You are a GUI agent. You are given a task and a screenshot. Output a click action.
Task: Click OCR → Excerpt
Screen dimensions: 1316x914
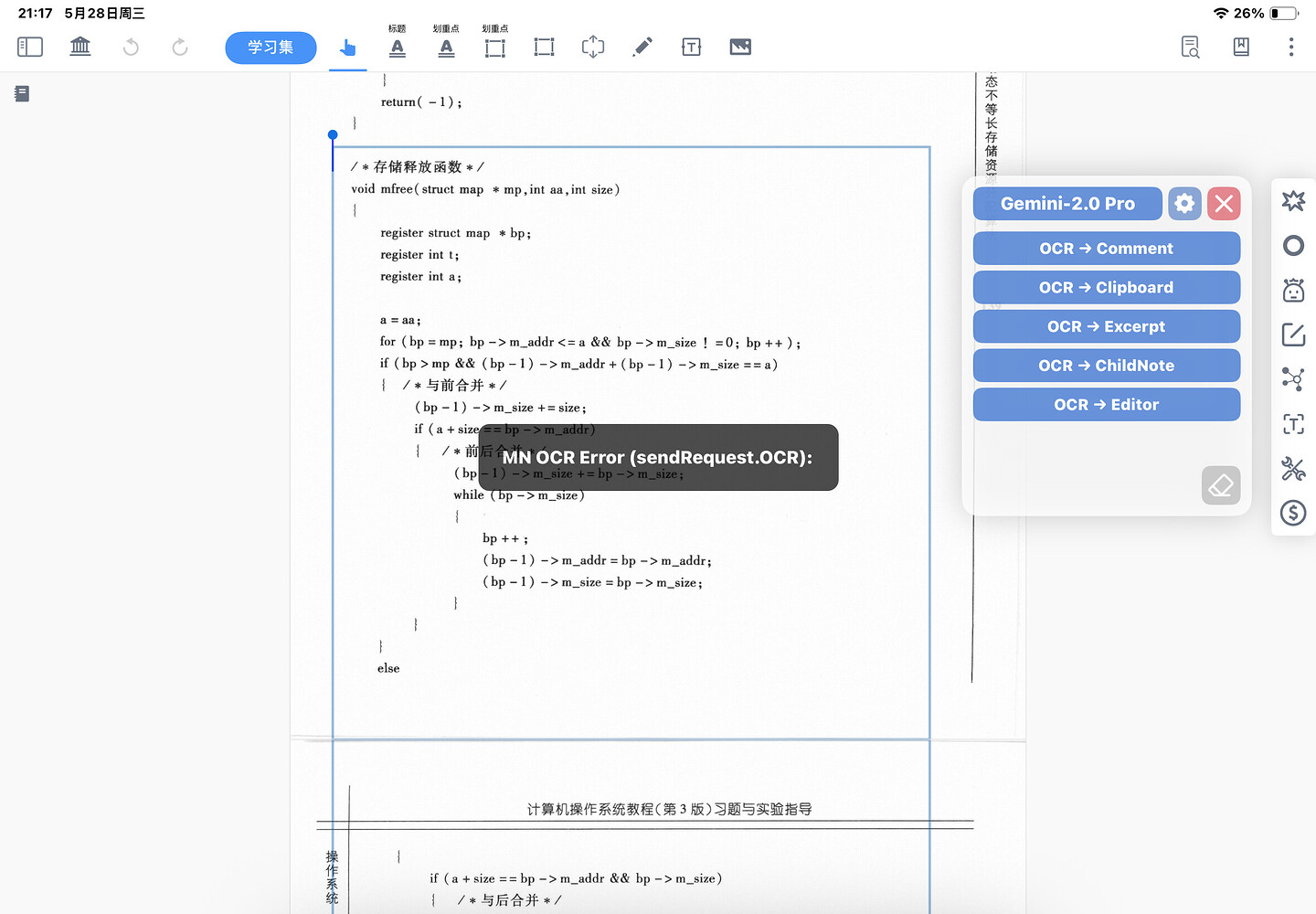pos(1107,327)
